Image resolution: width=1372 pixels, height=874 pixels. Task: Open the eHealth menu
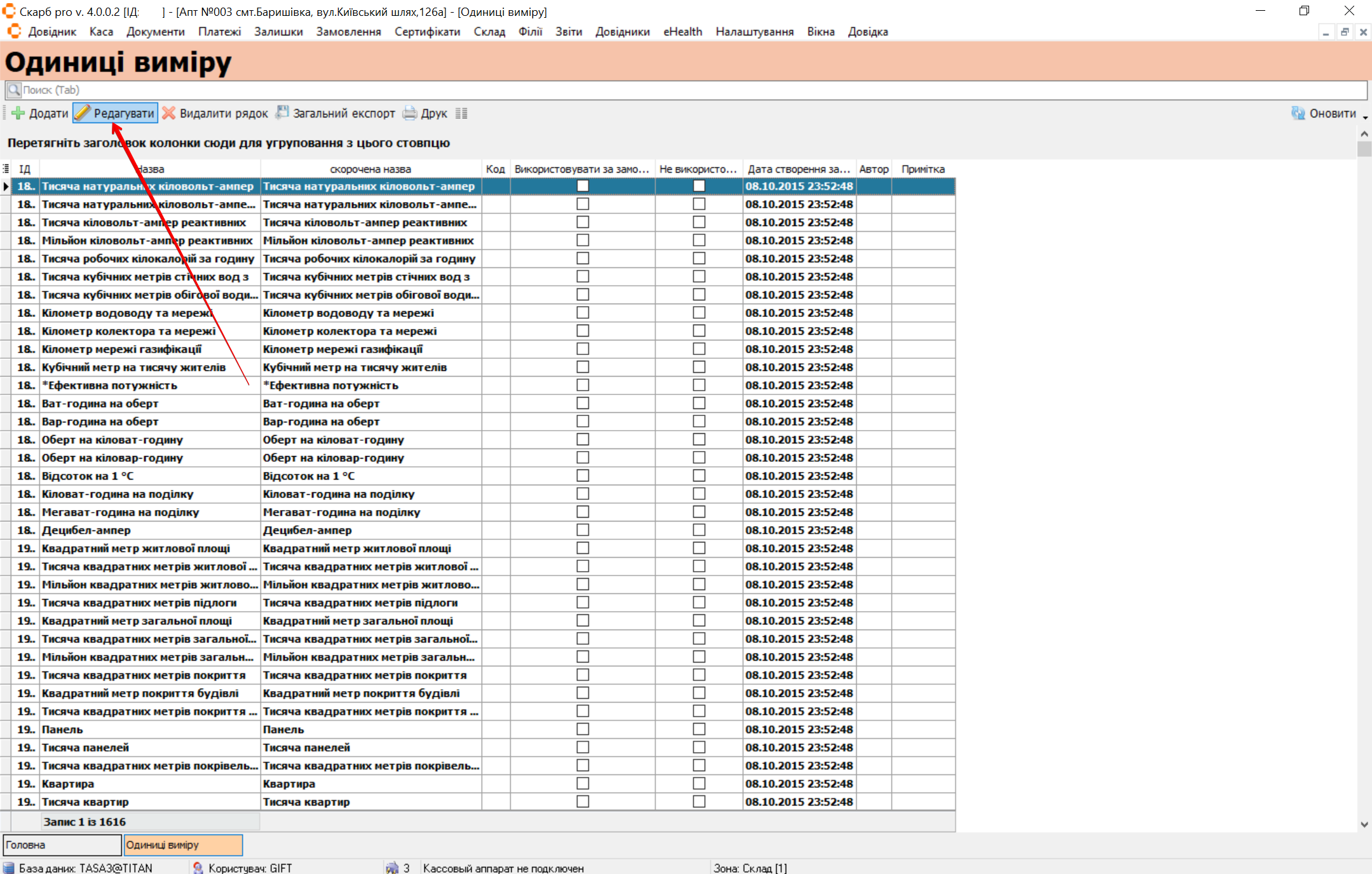pos(683,32)
